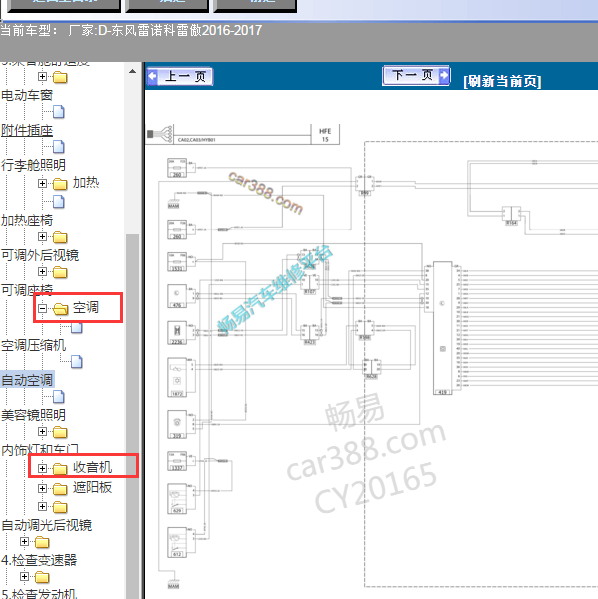Screen dimensions: 598x599
Task: Click the 遮阳板 folder label
Action: pyautogui.click(x=92, y=487)
